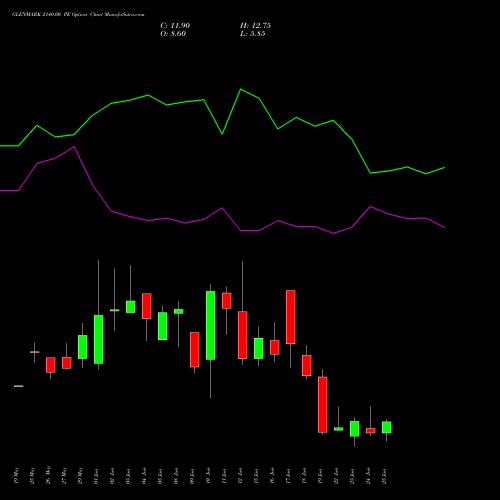The width and height of the screenshot is (500, 500).
Task: Click the 25 May date label
Action: point(33,476)
